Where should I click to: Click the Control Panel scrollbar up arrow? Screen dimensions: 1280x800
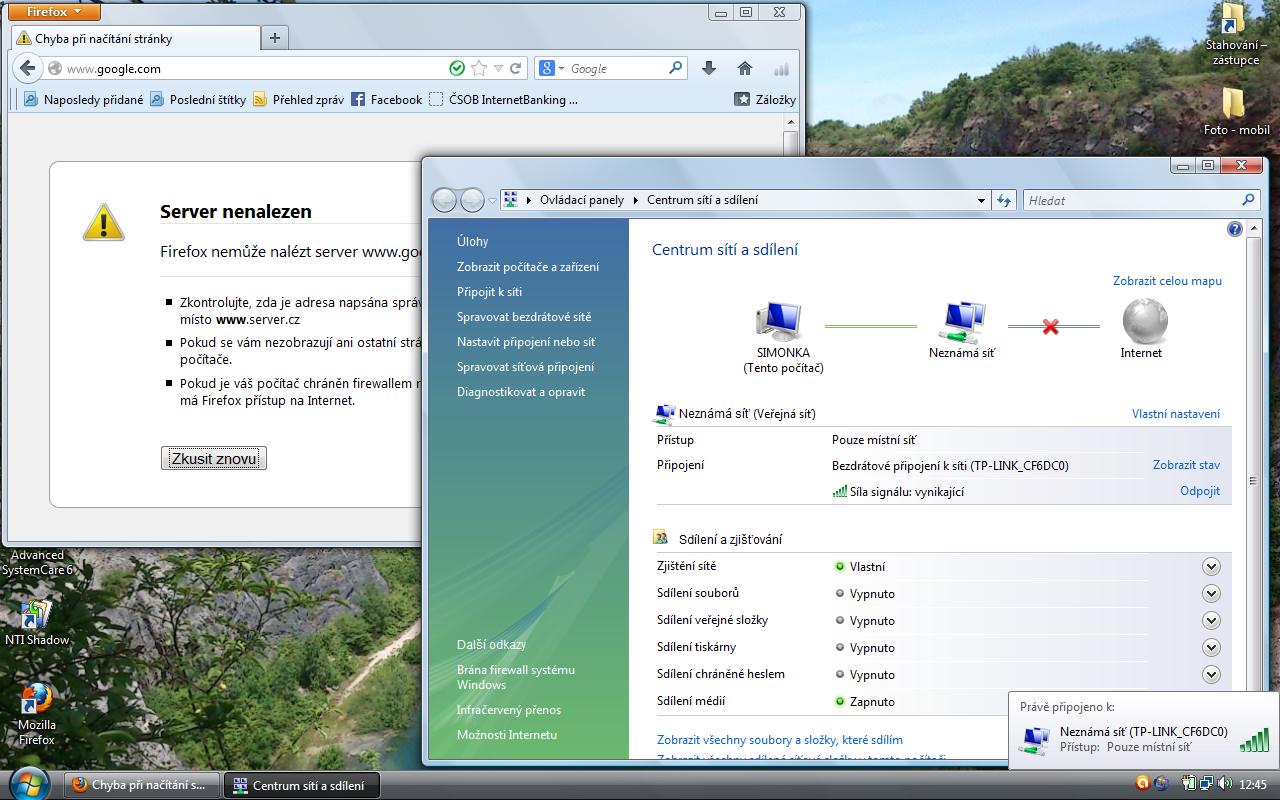click(x=1253, y=228)
